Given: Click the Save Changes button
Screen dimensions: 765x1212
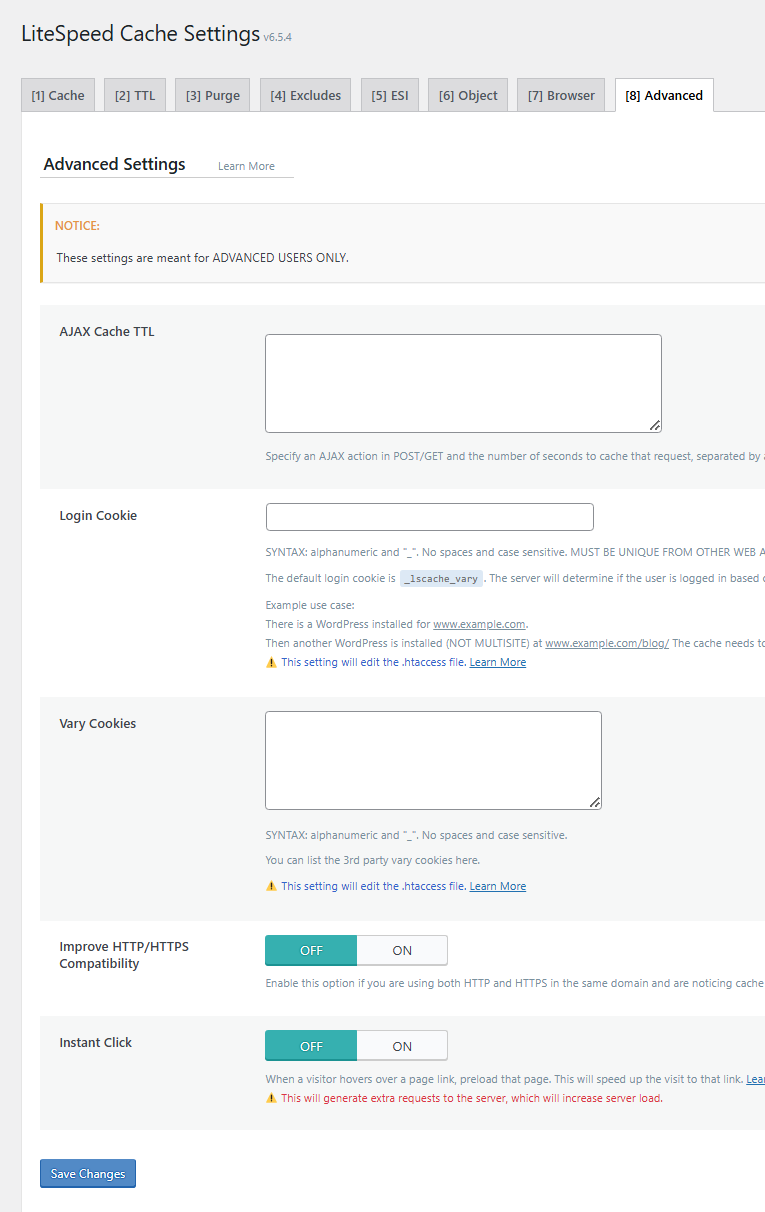Looking at the screenshot, I should click(88, 1174).
